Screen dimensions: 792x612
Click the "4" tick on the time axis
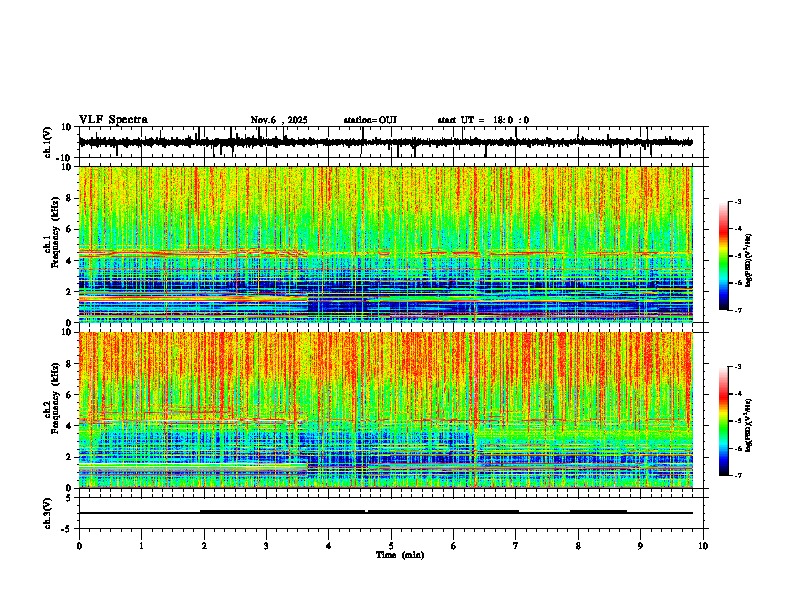[329, 546]
